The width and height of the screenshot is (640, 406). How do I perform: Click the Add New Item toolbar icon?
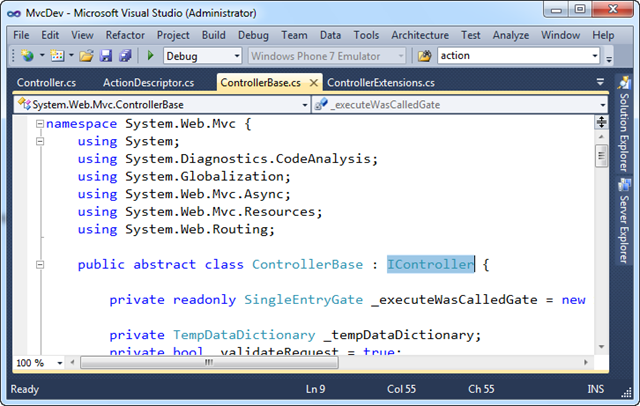(57, 55)
